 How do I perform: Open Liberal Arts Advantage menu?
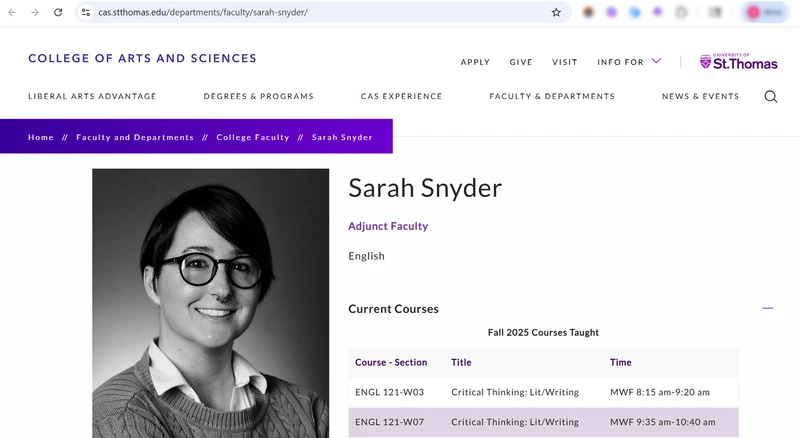tap(92, 96)
